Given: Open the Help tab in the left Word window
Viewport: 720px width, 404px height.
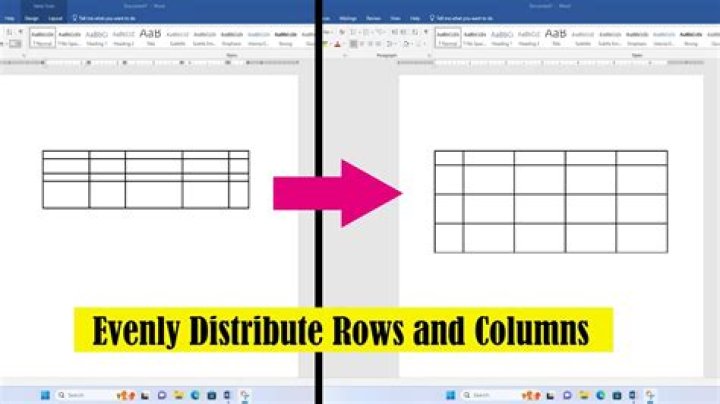Looking at the screenshot, I should point(10,18).
